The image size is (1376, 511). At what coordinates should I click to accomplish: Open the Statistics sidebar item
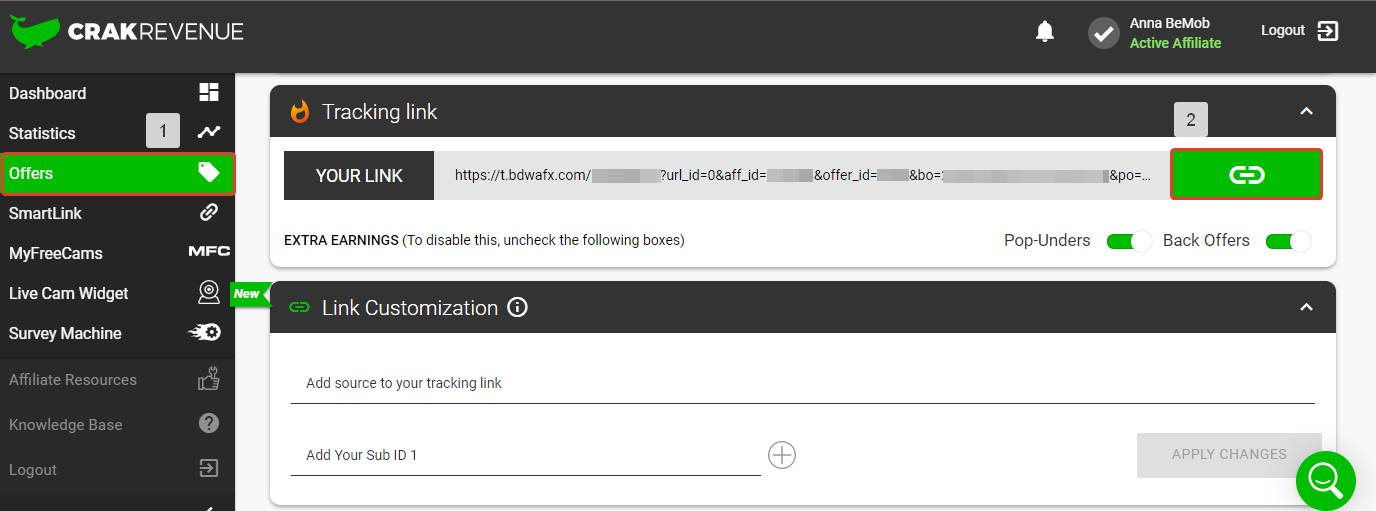point(42,133)
